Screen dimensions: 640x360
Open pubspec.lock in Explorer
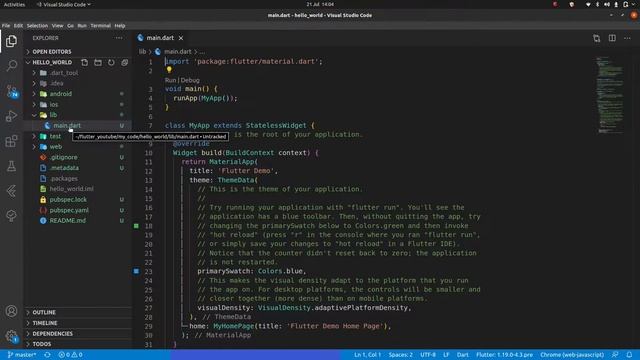[68, 200]
